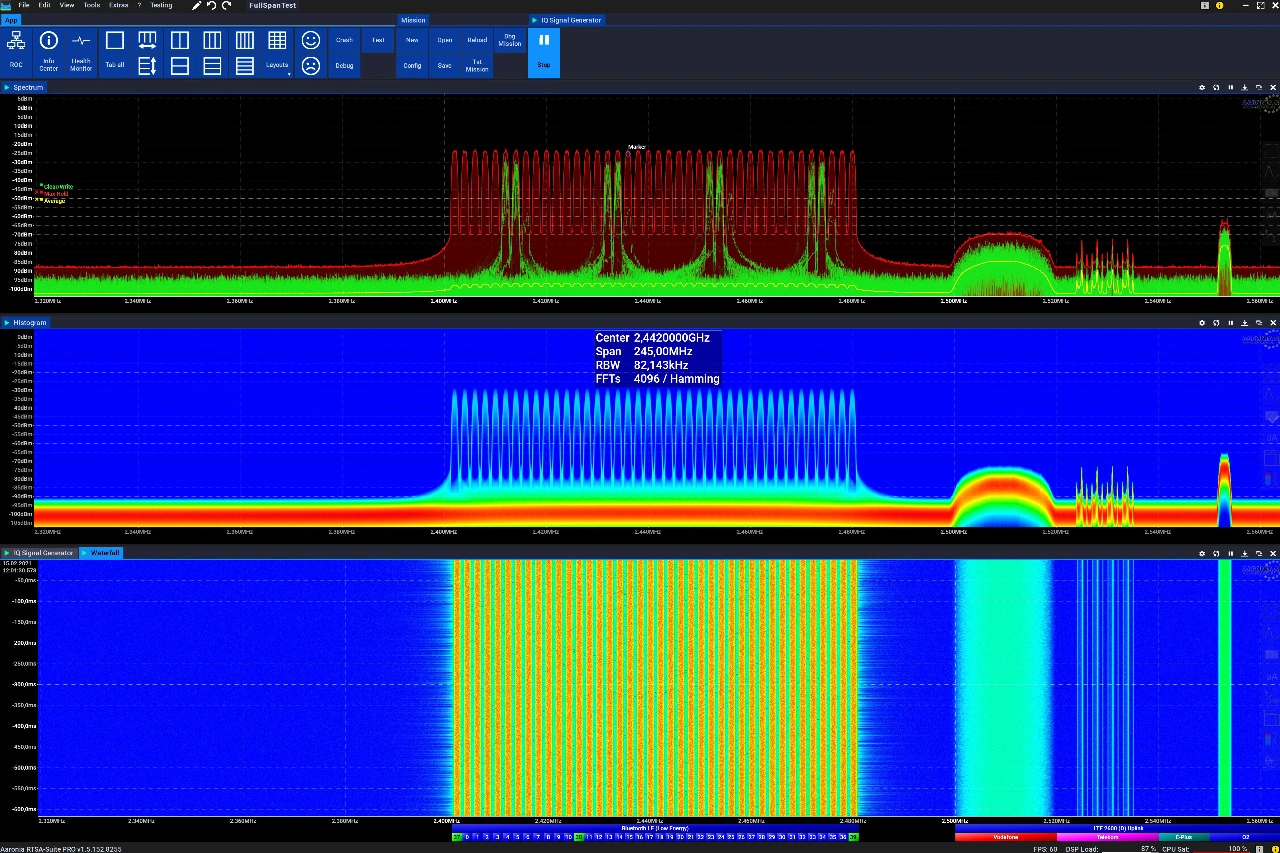This screenshot has height=853, width=1280.
Task: Click the sad smiley face icon
Action: [311, 66]
